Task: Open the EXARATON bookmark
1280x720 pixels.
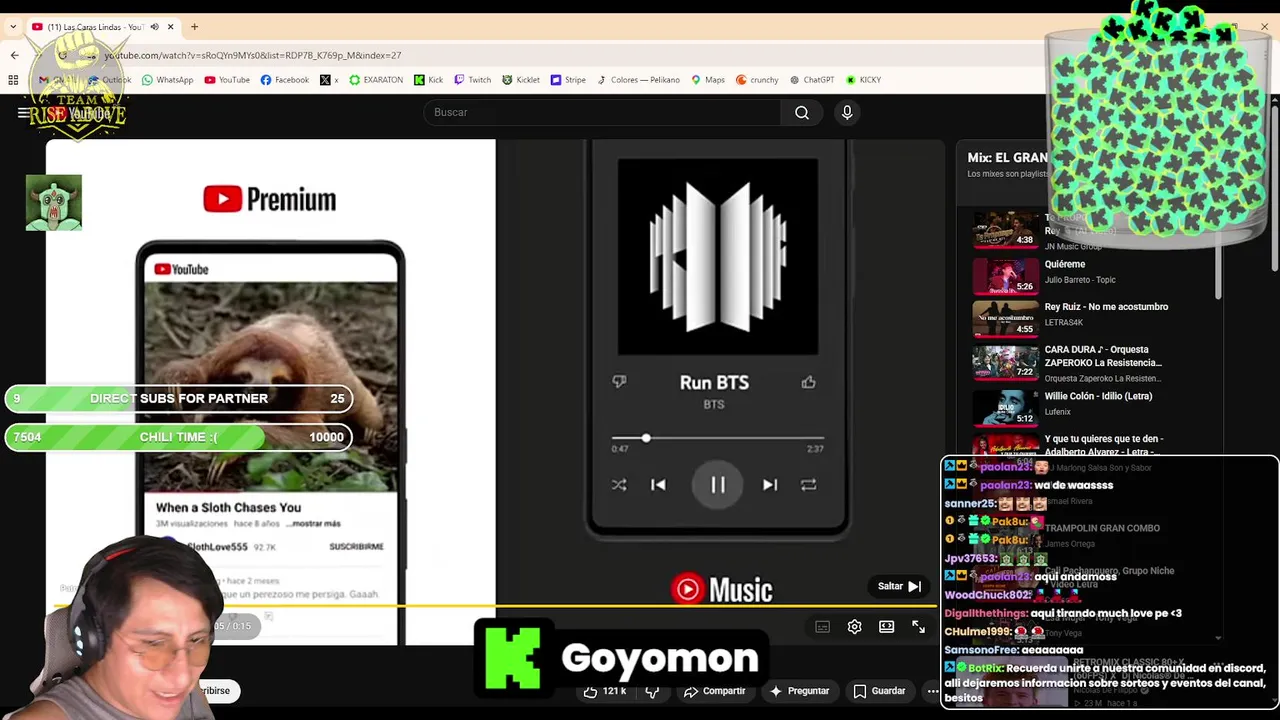Action: [376, 80]
